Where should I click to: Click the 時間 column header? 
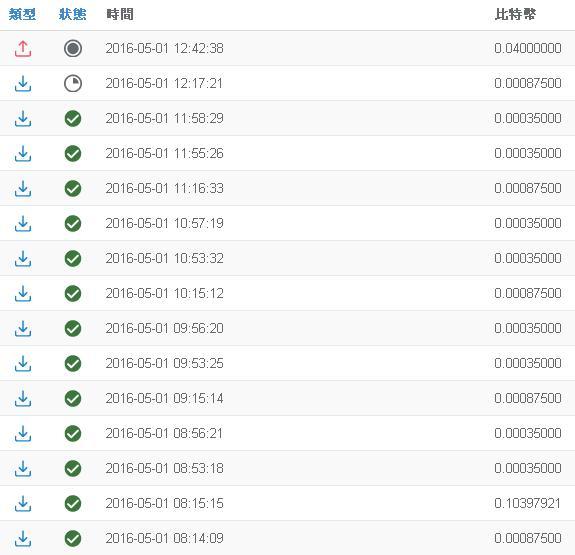coord(120,15)
